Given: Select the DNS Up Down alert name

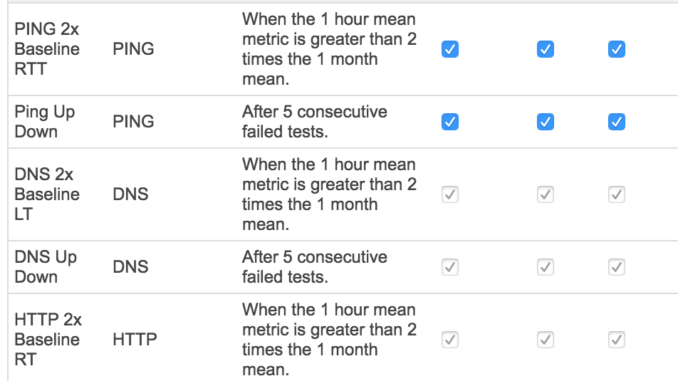Looking at the screenshot, I should [45, 267].
